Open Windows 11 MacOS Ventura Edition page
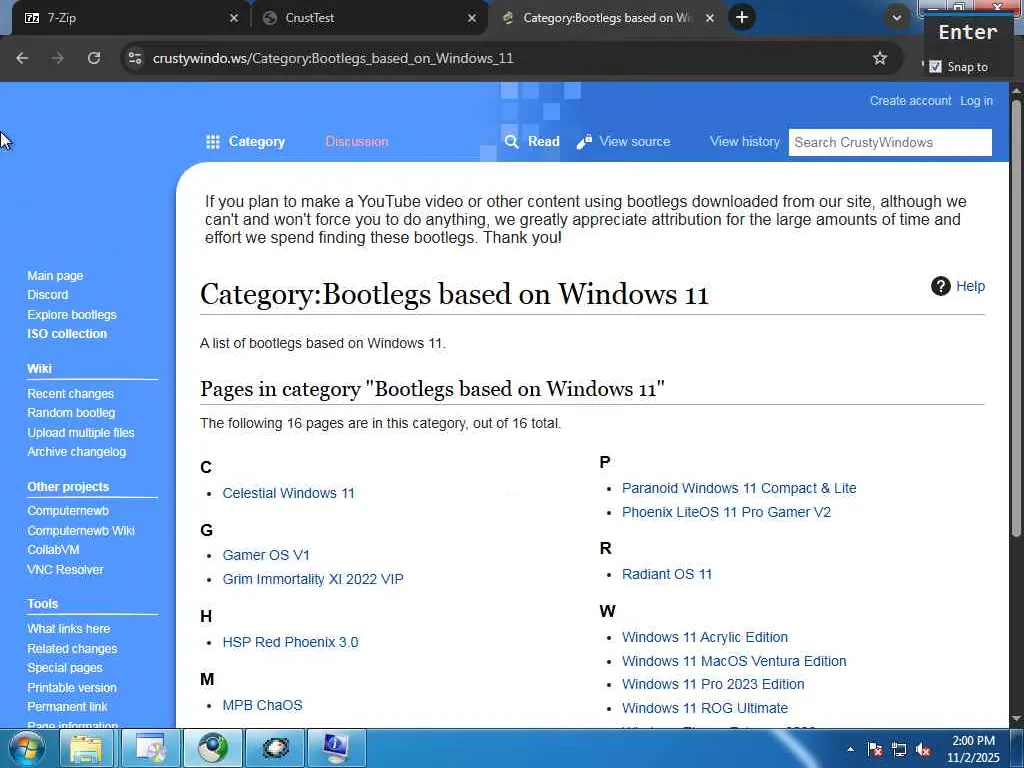This screenshot has width=1024, height=768. (x=734, y=661)
